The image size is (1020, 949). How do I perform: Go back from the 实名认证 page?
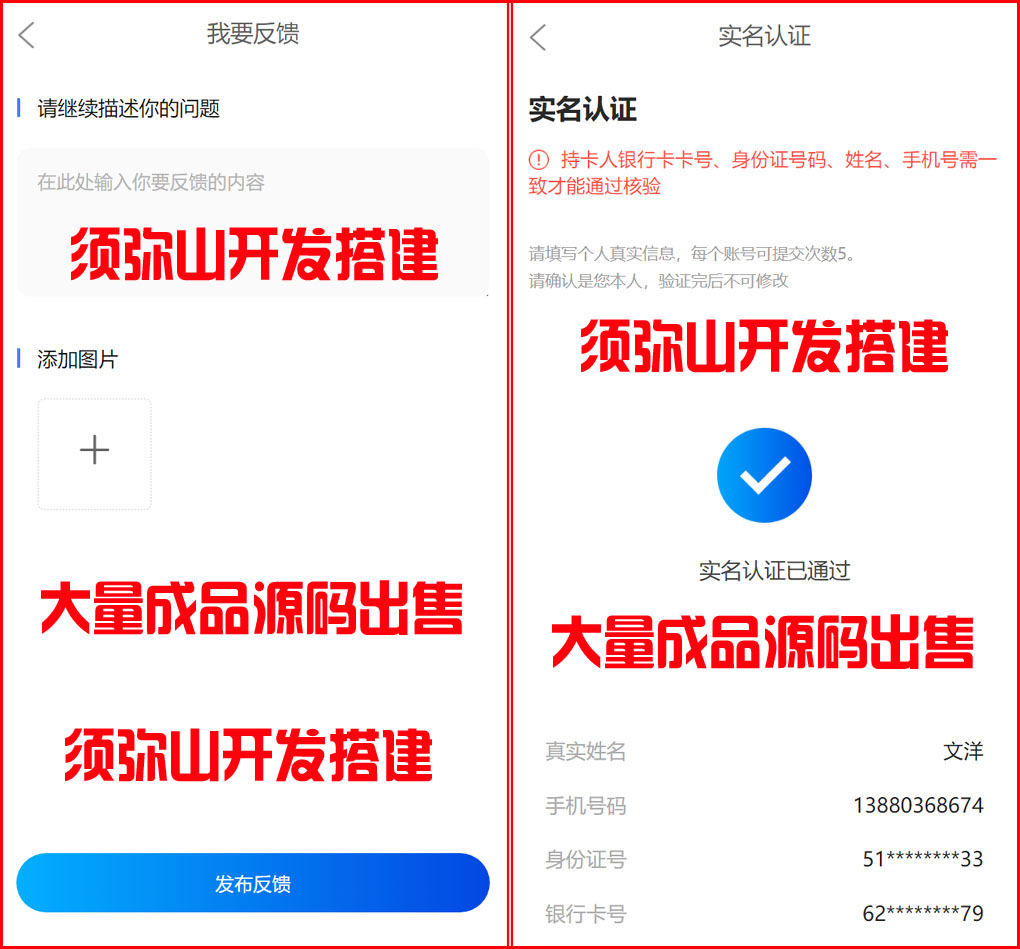(x=538, y=37)
